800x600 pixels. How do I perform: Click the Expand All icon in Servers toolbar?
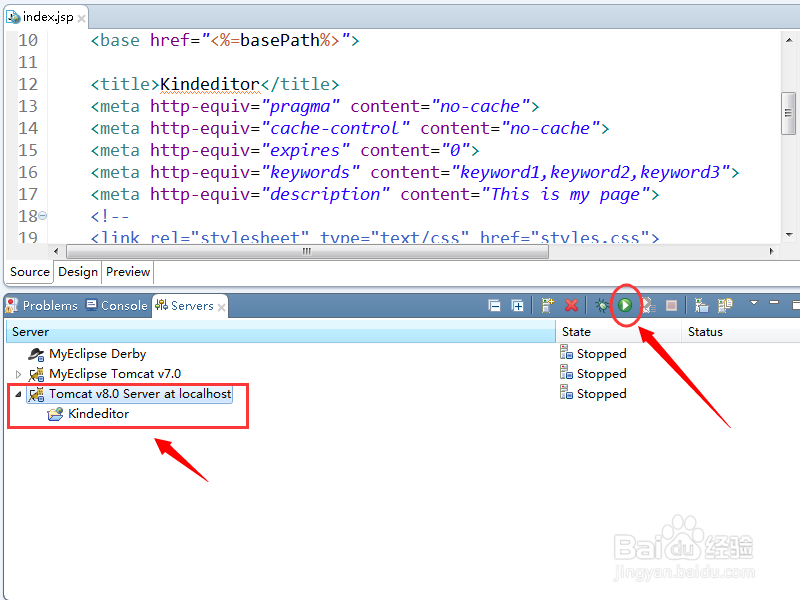(x=517, y=306)
